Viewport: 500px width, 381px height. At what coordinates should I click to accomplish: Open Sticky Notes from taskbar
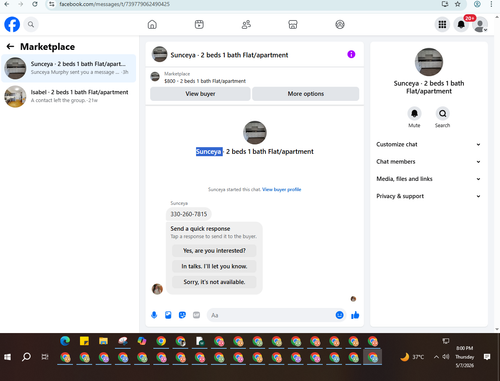(x=84, y=341)
